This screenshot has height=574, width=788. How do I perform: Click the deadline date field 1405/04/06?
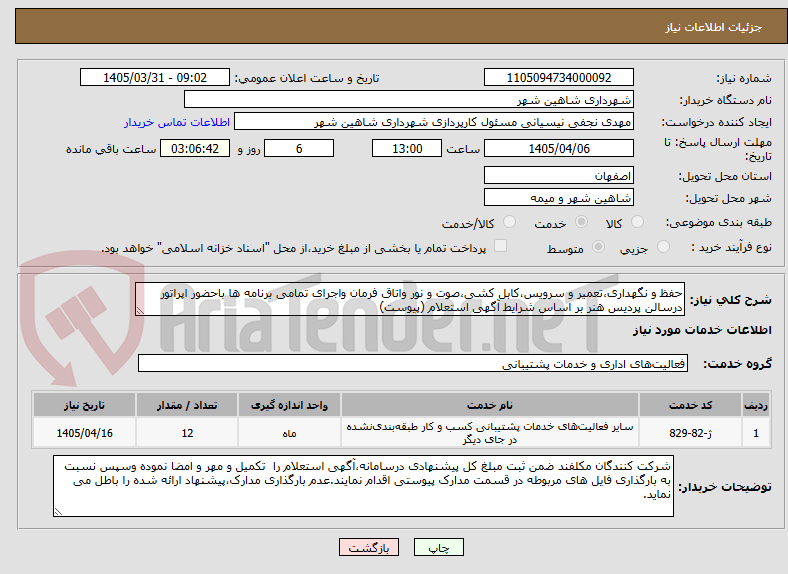559,148
